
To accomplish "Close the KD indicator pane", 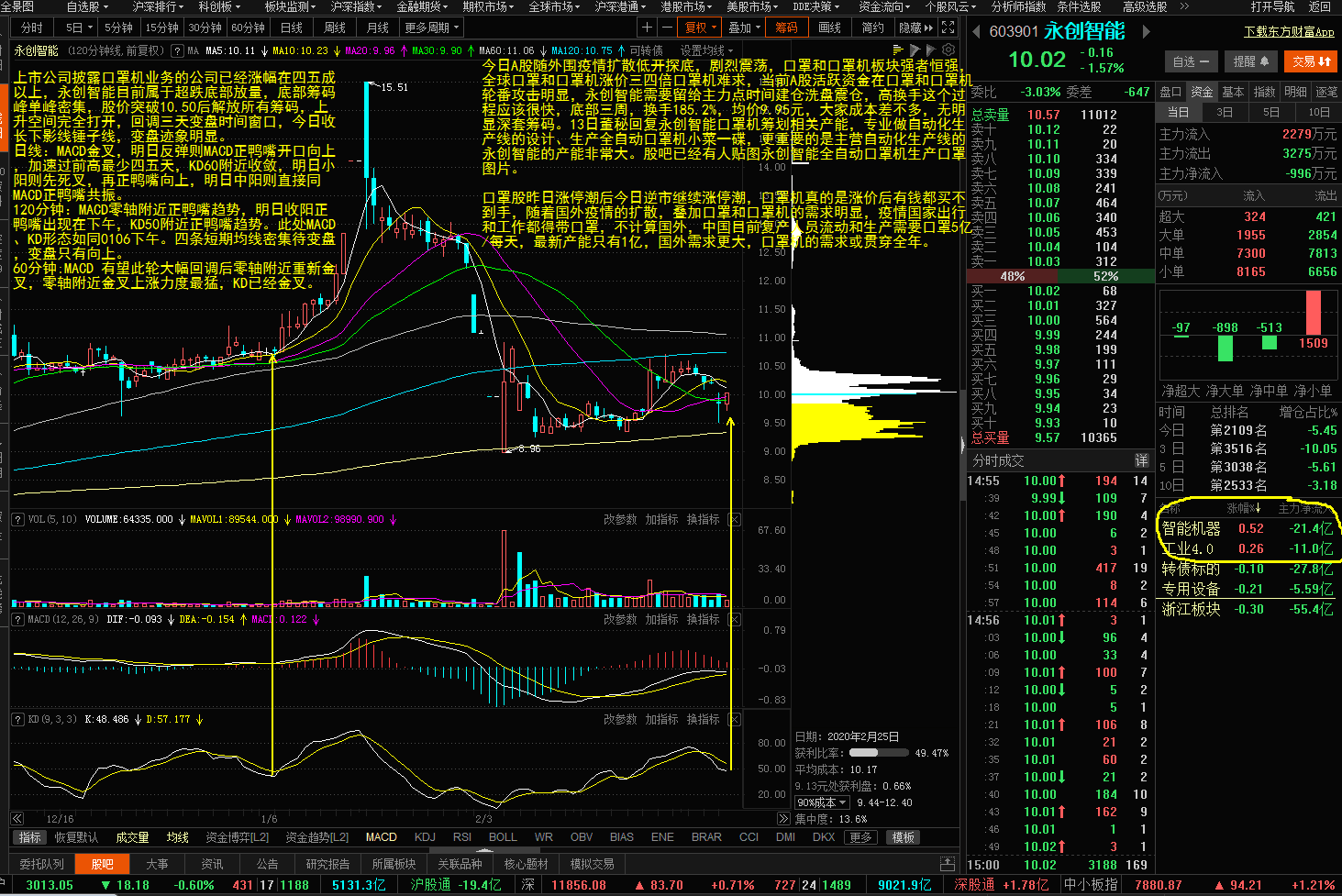I will point(735,719).
